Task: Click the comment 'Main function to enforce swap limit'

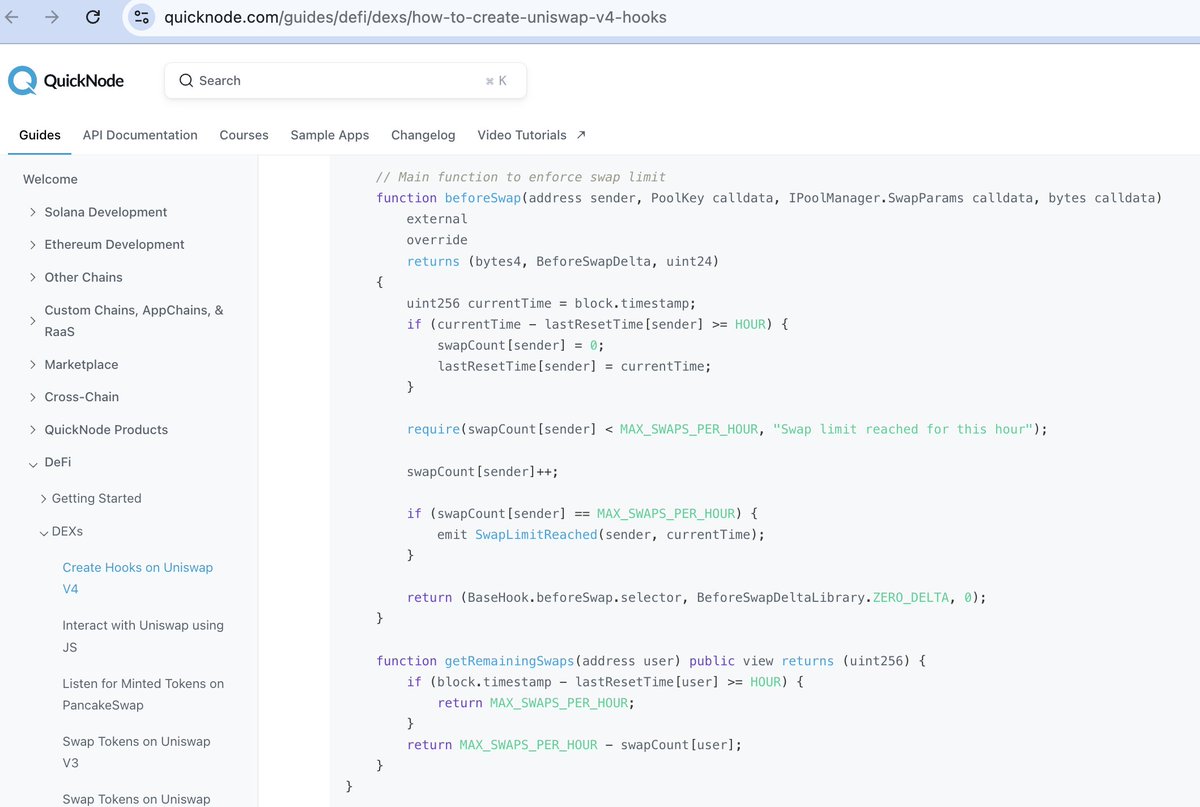Action: 521,177
